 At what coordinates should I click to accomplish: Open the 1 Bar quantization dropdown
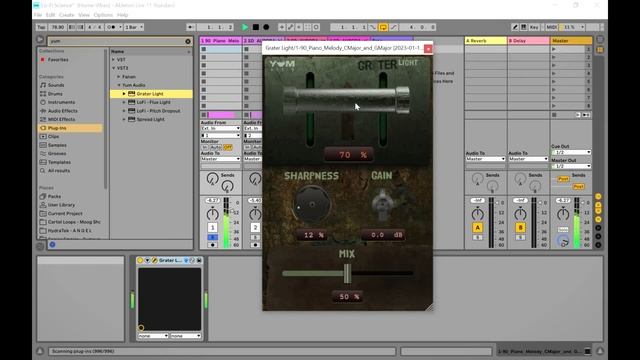point(134,27)
